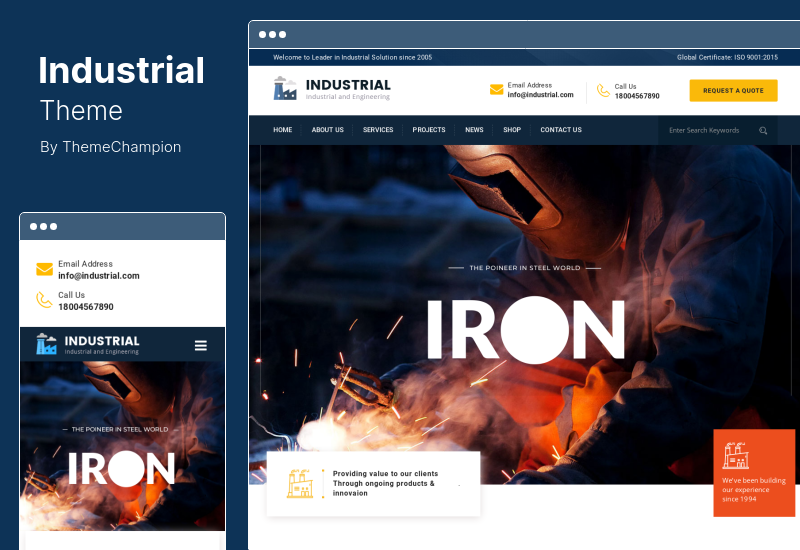Click 'Global Certificate: ISO 9001:2015' text
800x550 pixels.
[x=727, y=58]
